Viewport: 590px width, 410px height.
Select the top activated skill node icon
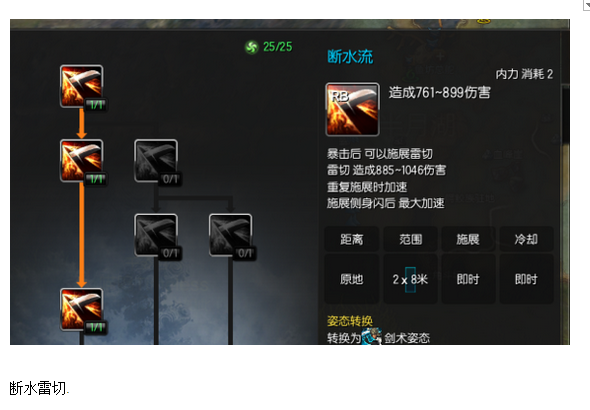pos(81,87)
